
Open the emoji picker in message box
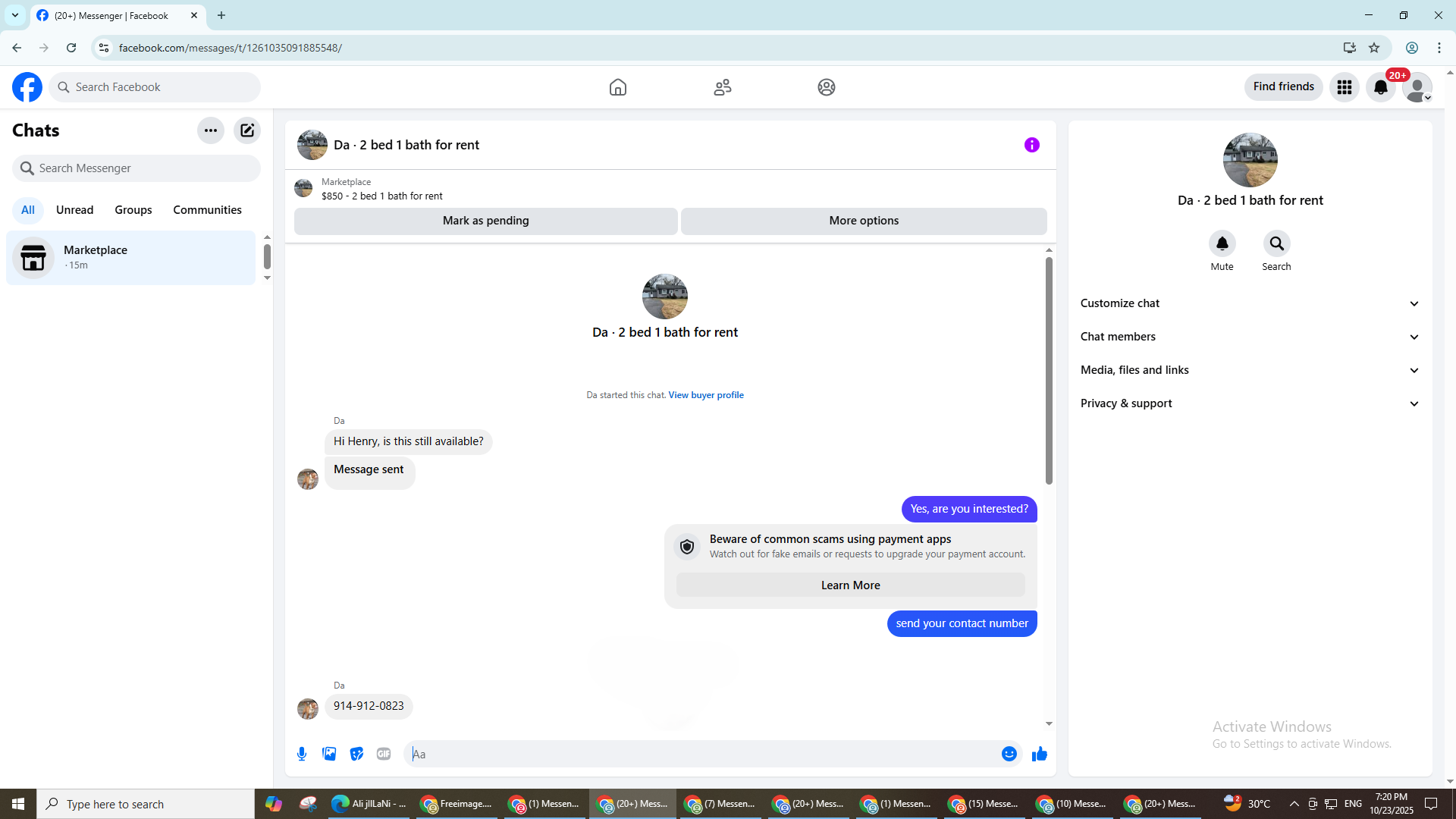pyautogui.click(x=1009, y=754)
